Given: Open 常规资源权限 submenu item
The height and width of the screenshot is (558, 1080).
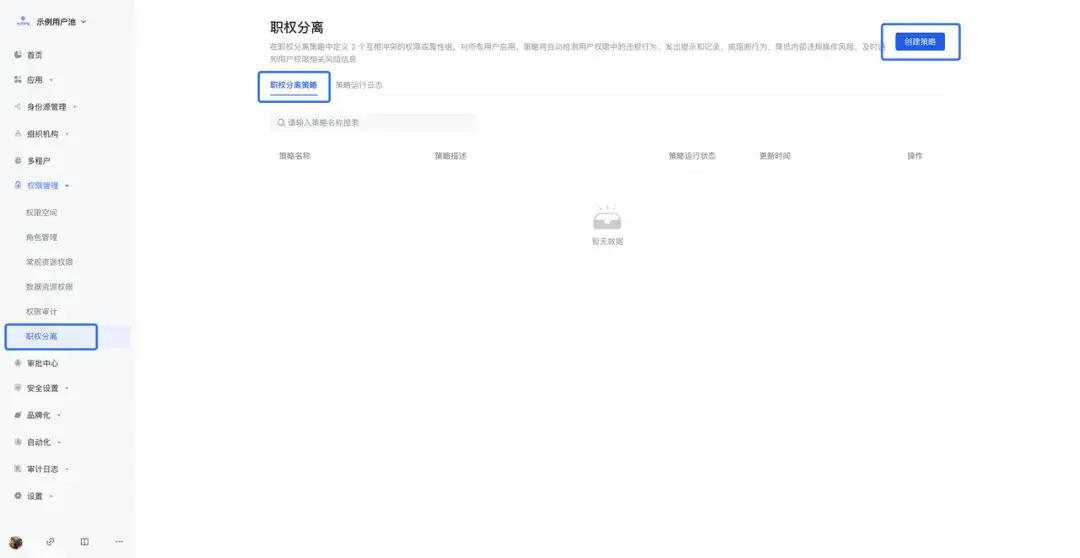Looking at the screenshot, I should (x=50, y=262).
